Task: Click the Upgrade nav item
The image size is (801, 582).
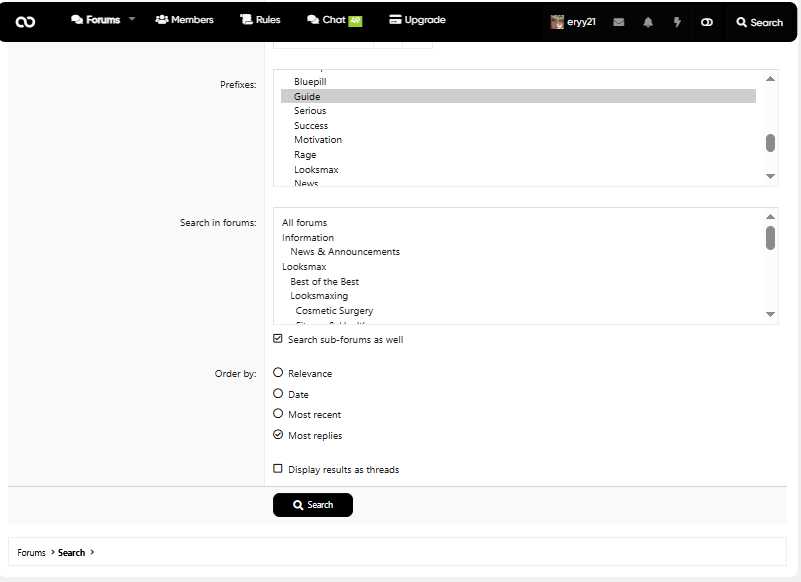Action: (x=417, y=19)
